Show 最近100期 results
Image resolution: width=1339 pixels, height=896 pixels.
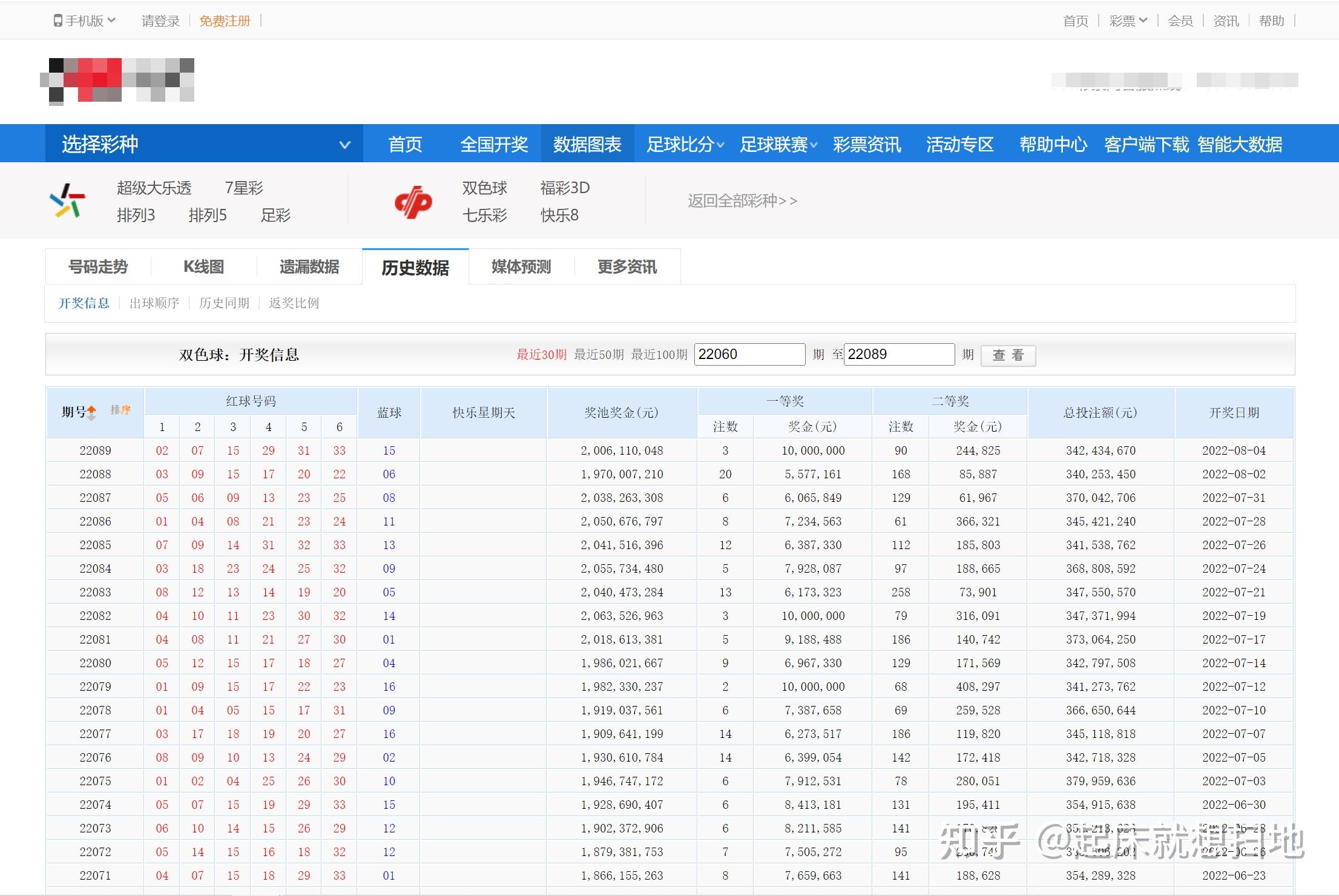(x=659, y=354)
